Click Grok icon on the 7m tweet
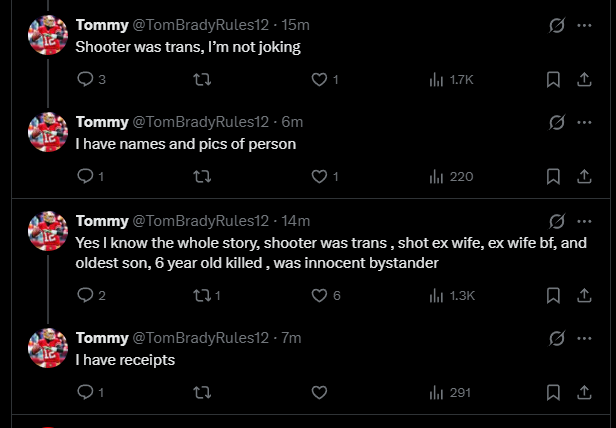The image size is (616, 428). [x=557, y=338]
